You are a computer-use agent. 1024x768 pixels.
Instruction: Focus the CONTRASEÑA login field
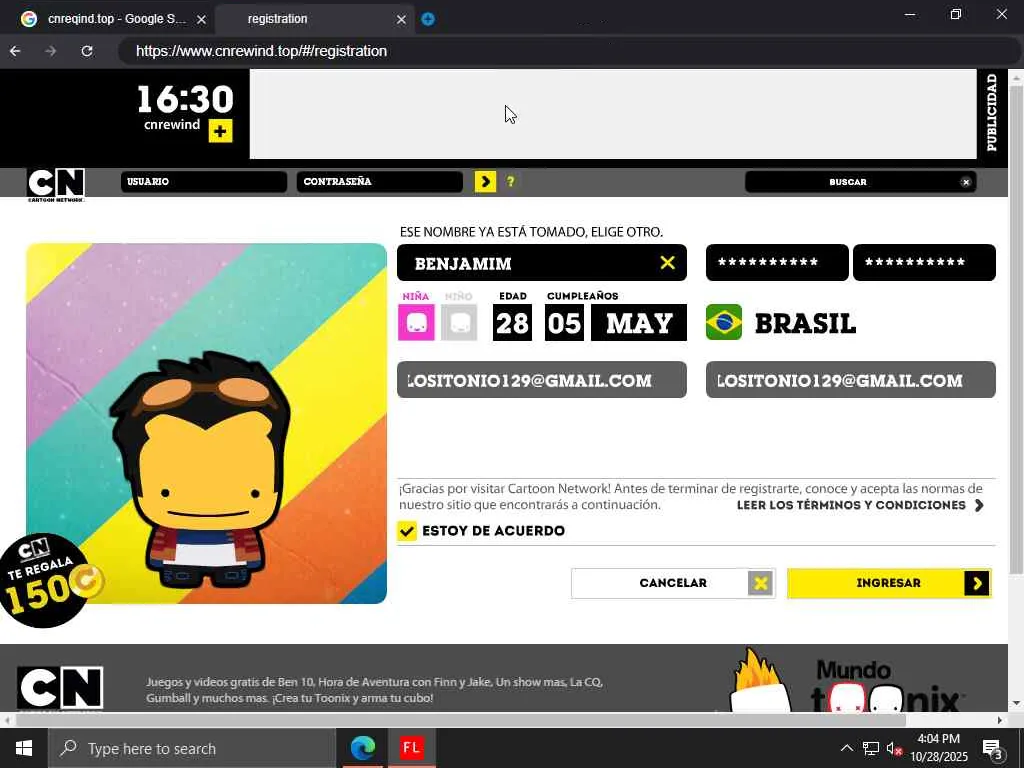tap(379, 182)
